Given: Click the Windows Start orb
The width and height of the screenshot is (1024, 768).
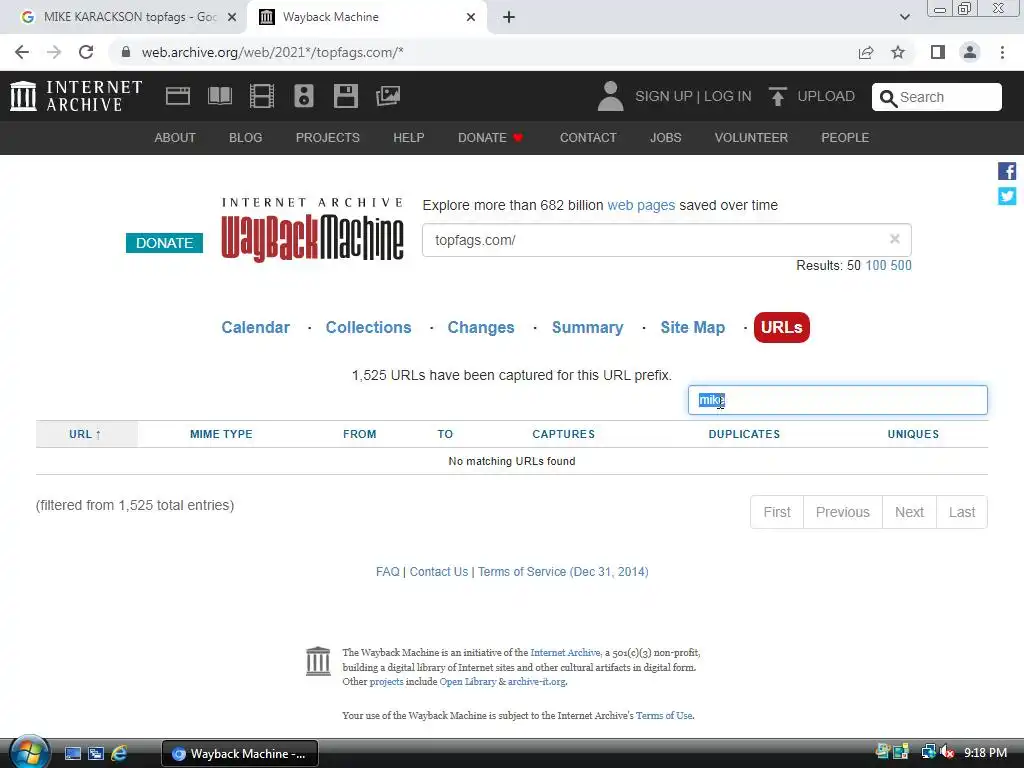Looking at the screenshot, I should point(29,752).
